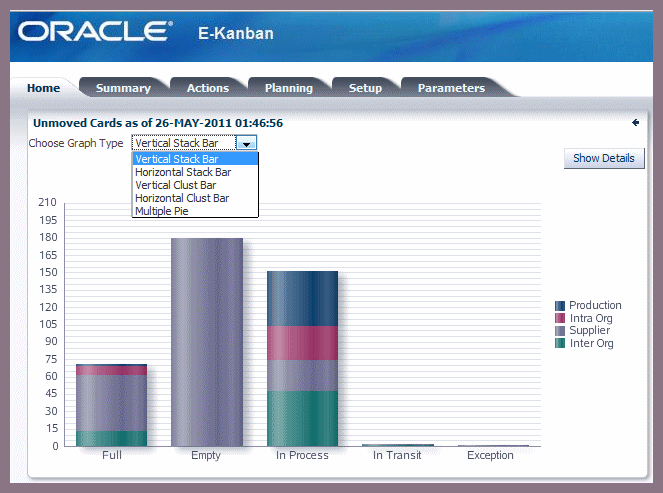The height and width of the screenshot is (493, 663).
Task: Open the Actions tab
Action: 208,88
